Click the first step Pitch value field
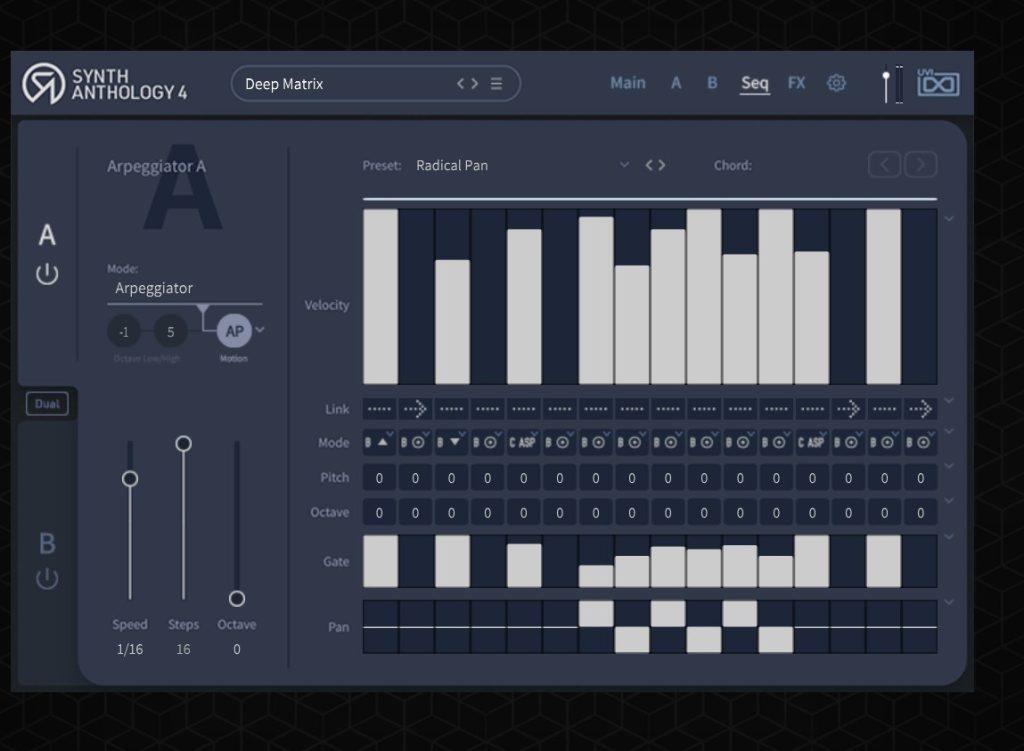 coord(379,479)
